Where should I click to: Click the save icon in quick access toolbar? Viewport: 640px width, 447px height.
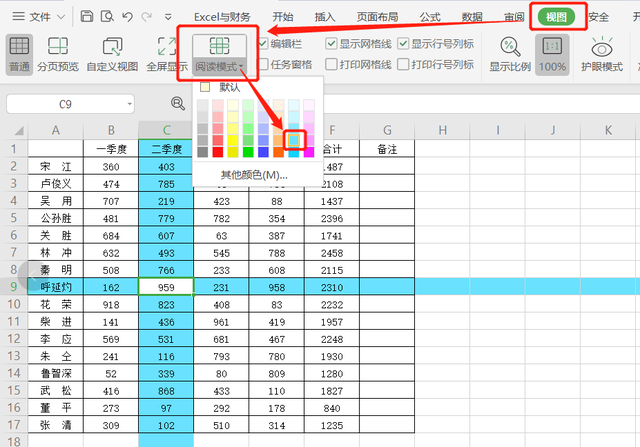click(87, 16)
